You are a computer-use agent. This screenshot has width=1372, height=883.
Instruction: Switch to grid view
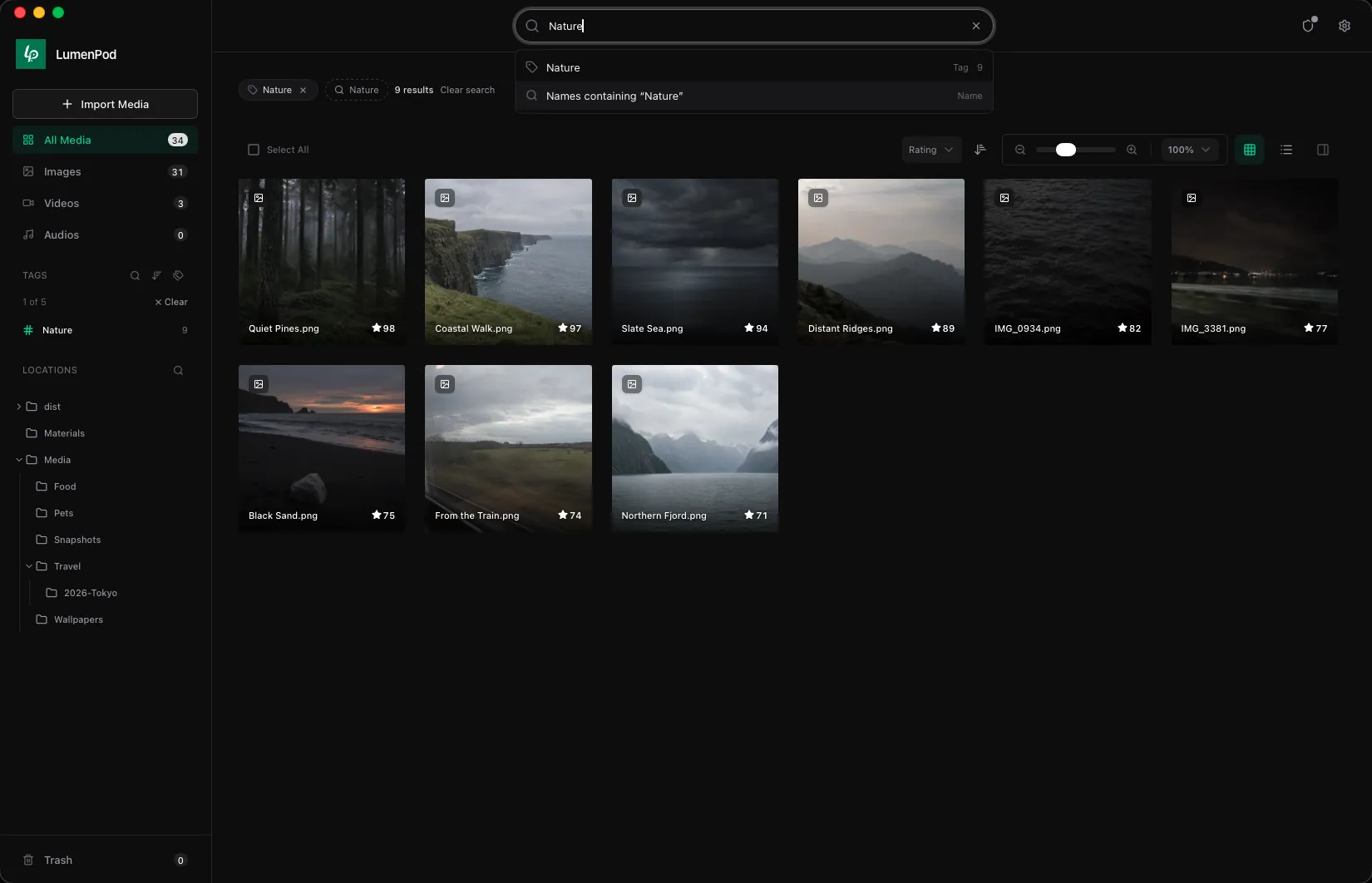(x=1250, y=150)
